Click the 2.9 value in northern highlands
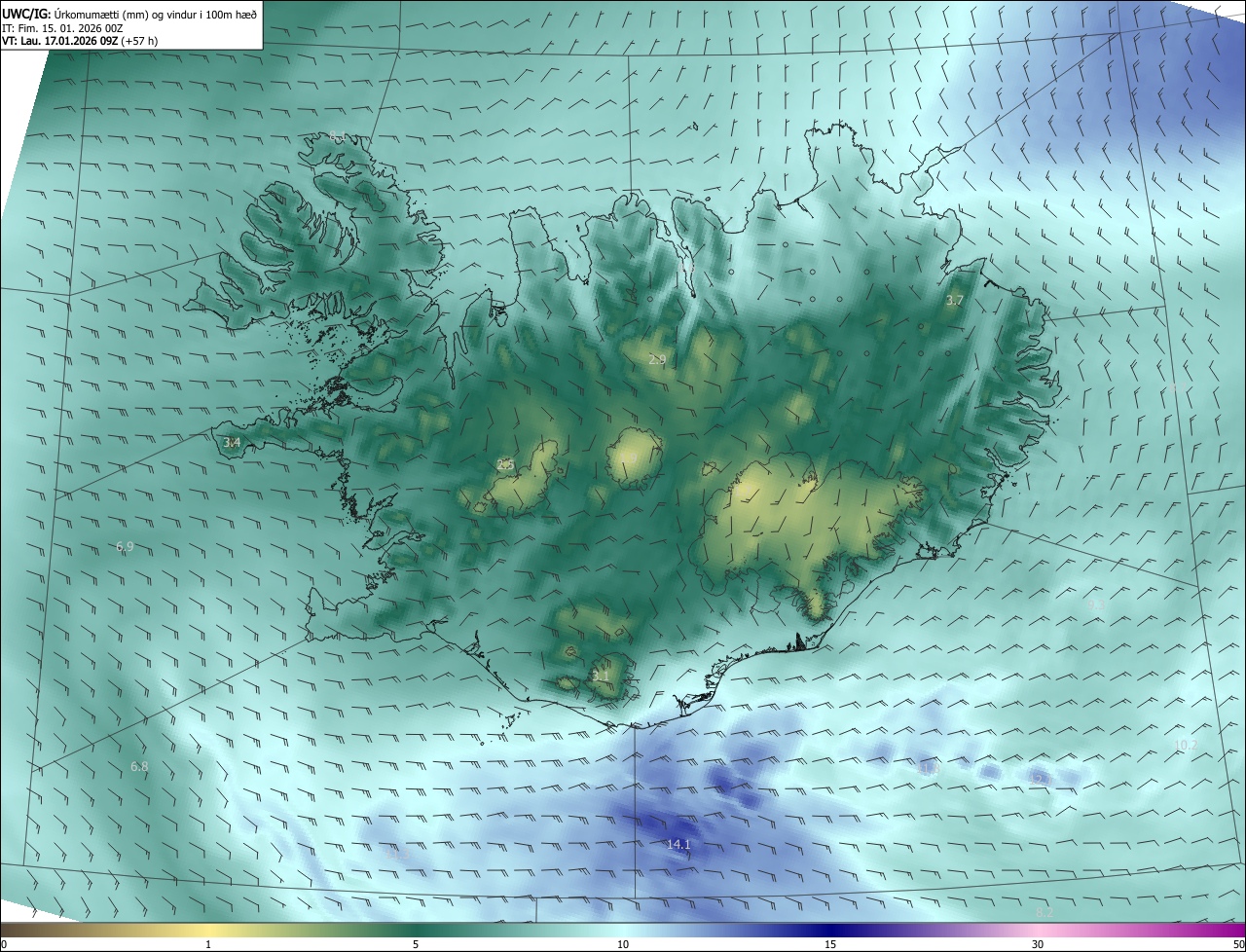 tap(657, 360)
